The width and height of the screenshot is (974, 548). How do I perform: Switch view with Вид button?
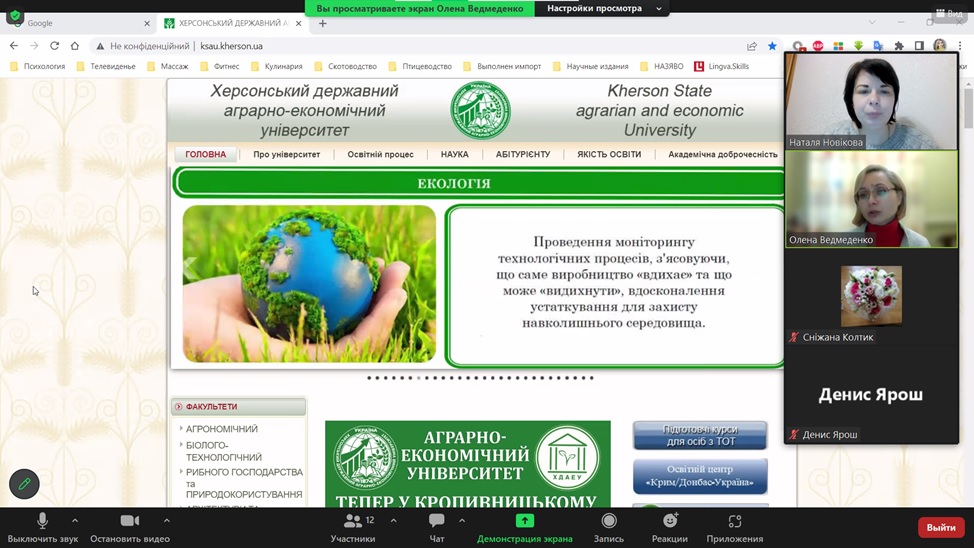tap(949, 13)
